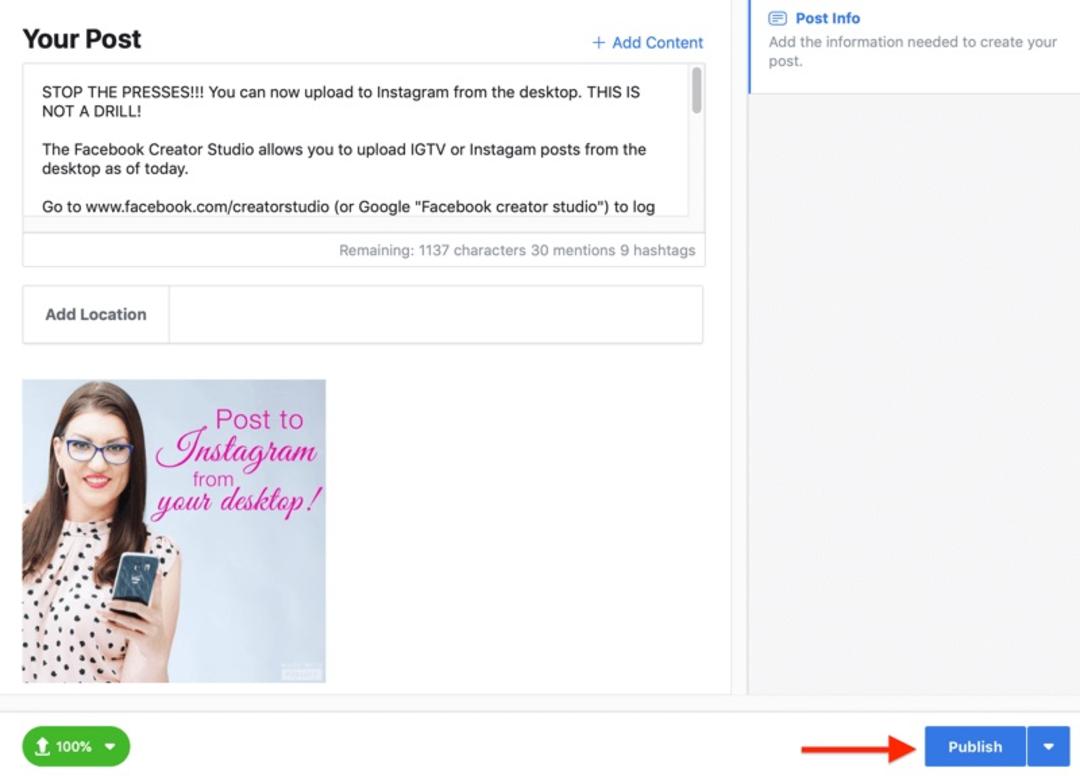The image size is (1080, 776).
Task: Open the green upload status dropdown caret
Action: pyautogui.click(x=110, y=746)
